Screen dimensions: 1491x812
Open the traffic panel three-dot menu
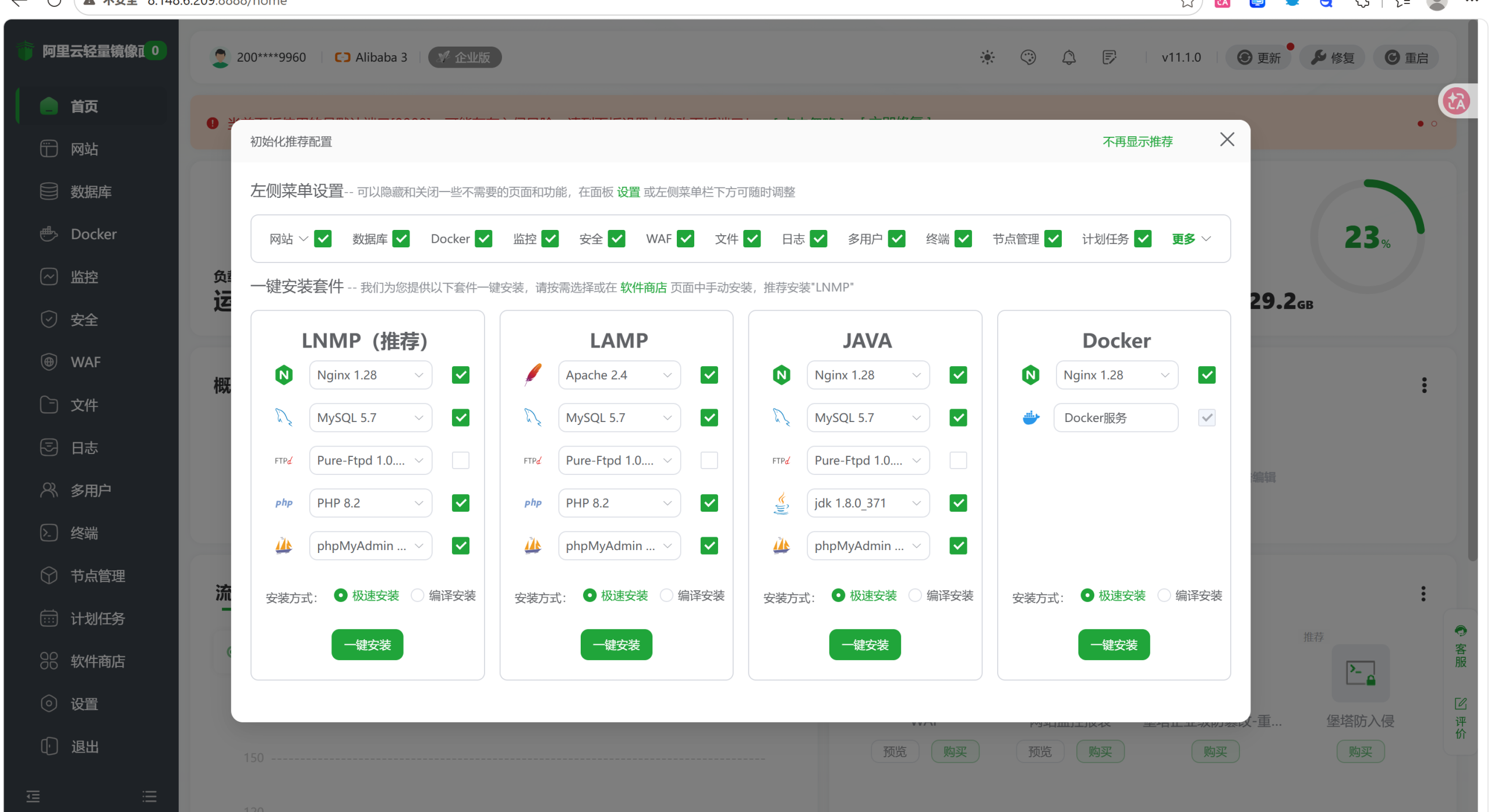[x=1423, y=594]
